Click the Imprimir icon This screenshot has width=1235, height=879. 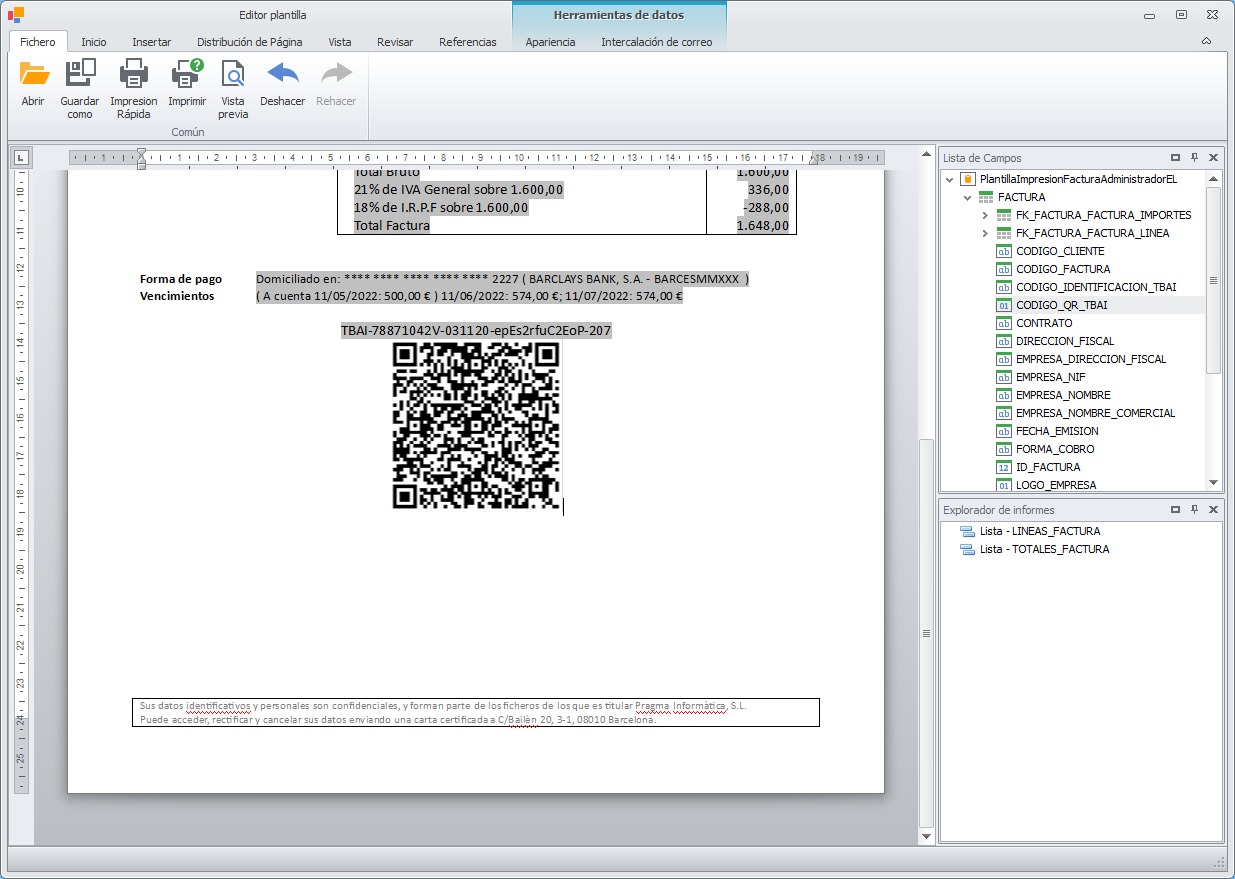pyautogui.click(x=187, y=74)
